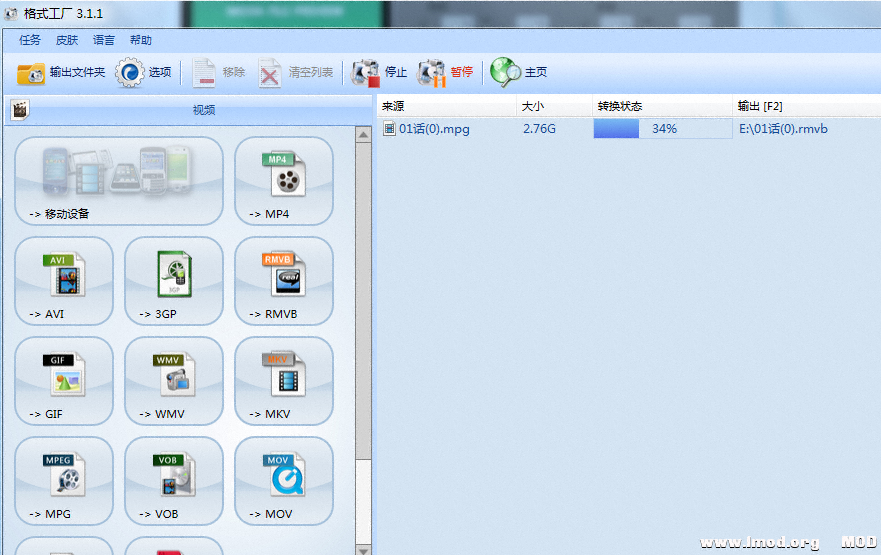Sort by the 转换状态 column header
The height and width of the screenshot is (555, 881).
click(x=662, y=106)
